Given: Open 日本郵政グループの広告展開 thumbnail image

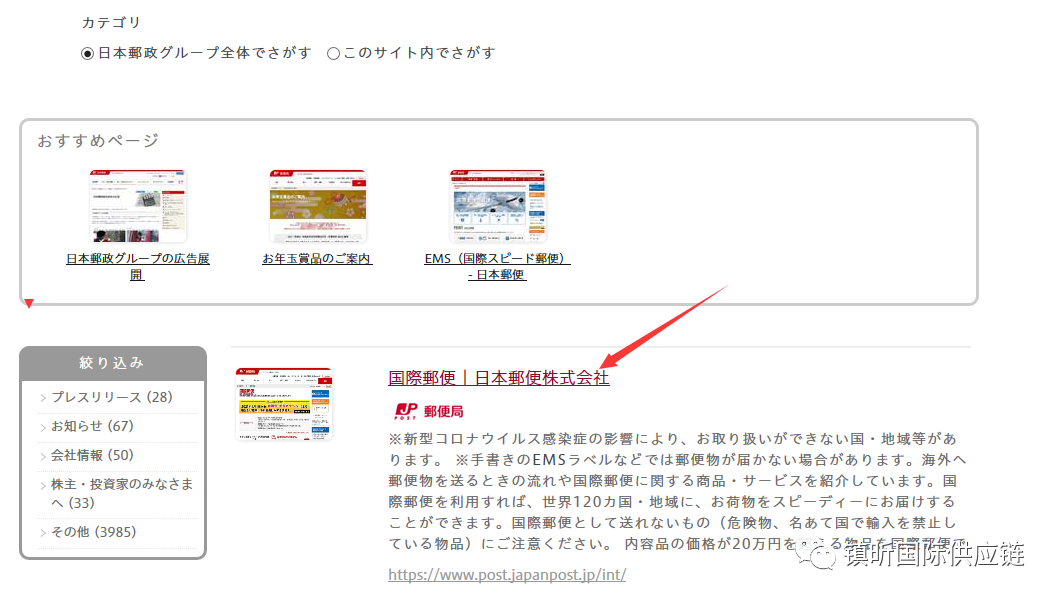Looking at the screenshot, I should 138,206.
